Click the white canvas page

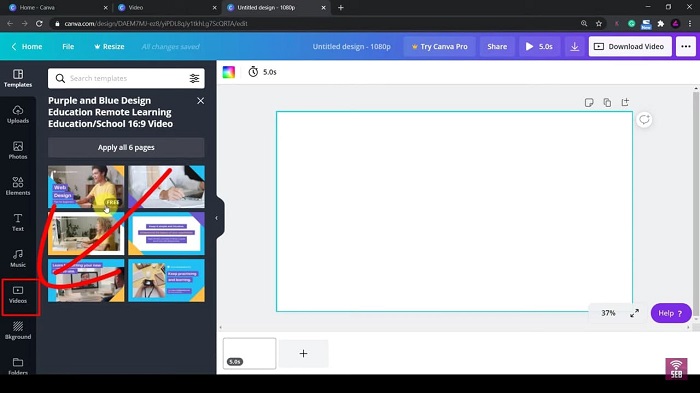[454, 211]
